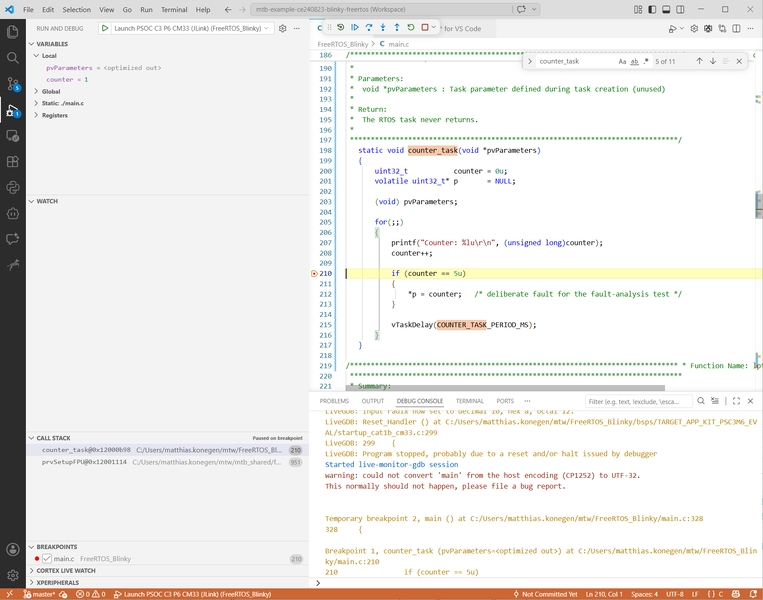Toggle replace mode chevron in find widget

point(530,61)
